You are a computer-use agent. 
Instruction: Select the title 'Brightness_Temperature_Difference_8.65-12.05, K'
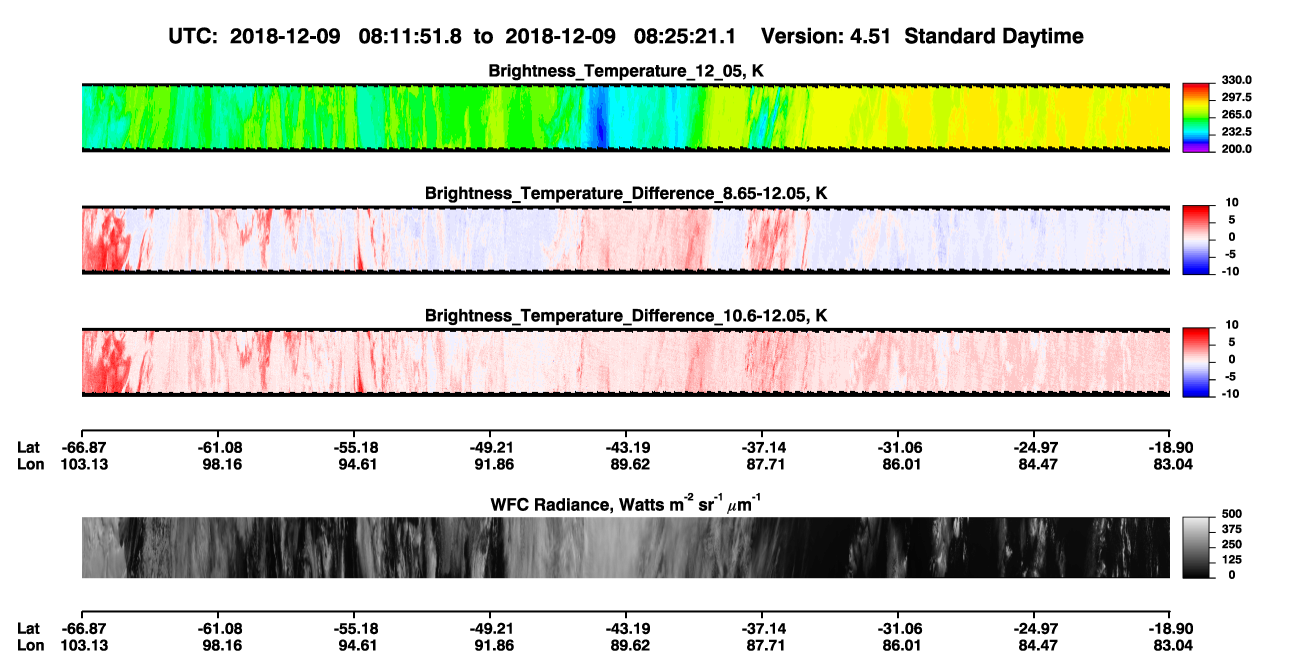coord(626,193)
